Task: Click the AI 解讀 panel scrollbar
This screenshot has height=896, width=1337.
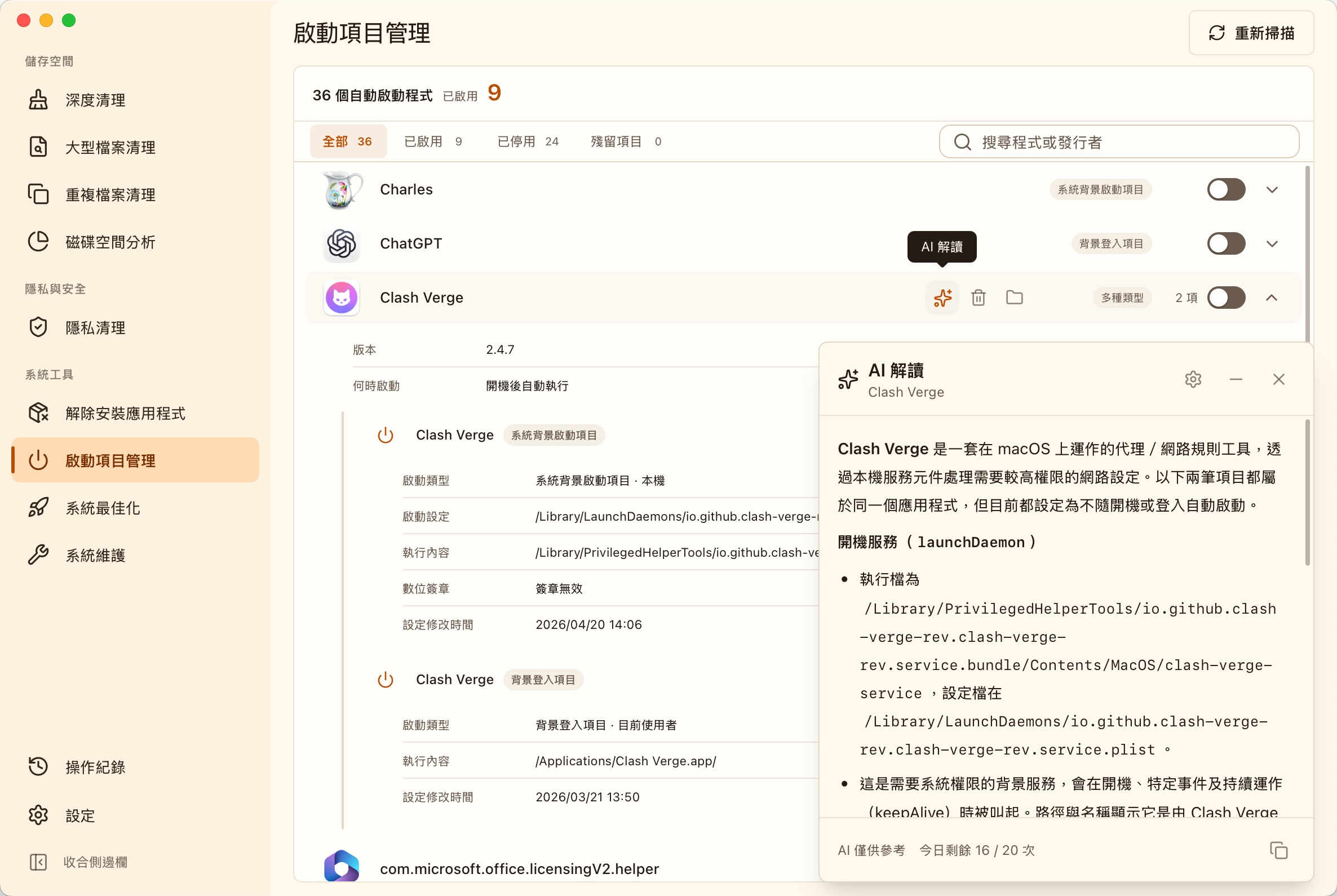Action: click(x=1307, y=493)
